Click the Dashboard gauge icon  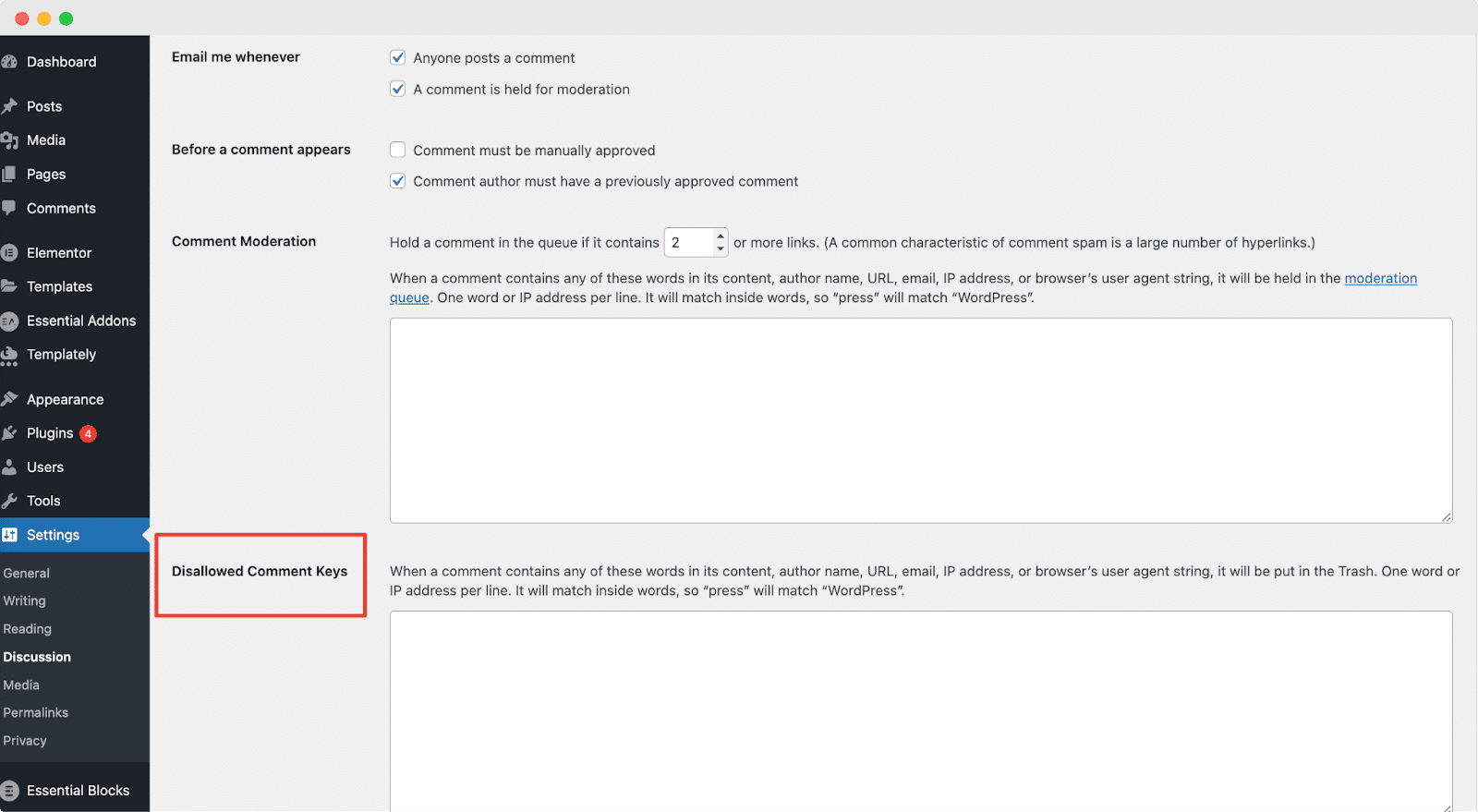(x=9, y=62)
